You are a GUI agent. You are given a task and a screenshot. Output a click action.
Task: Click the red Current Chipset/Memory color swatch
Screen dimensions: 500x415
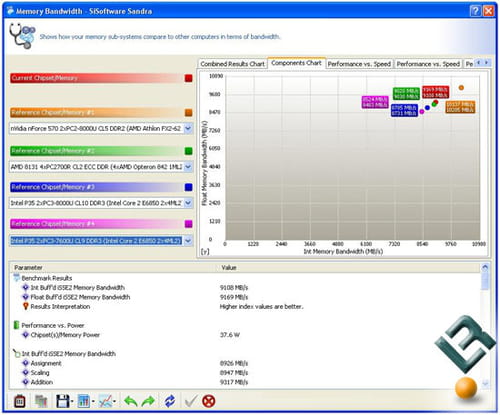[x=189, y=78]
